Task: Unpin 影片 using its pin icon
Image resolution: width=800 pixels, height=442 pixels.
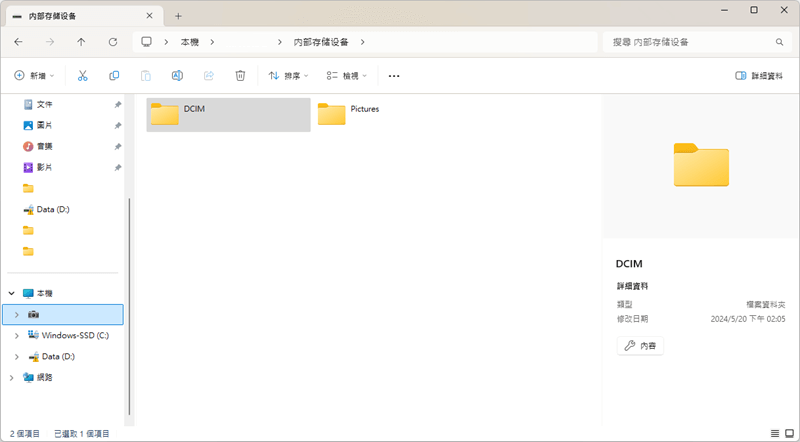Action: tap(117, 168)
